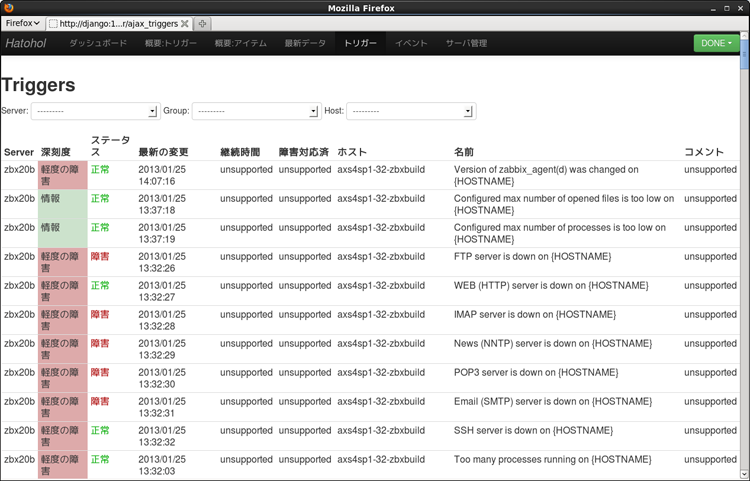Viewport: 750px width, 481px height.
Task: Click the 名前 column header
Action: tap(463, 152)
